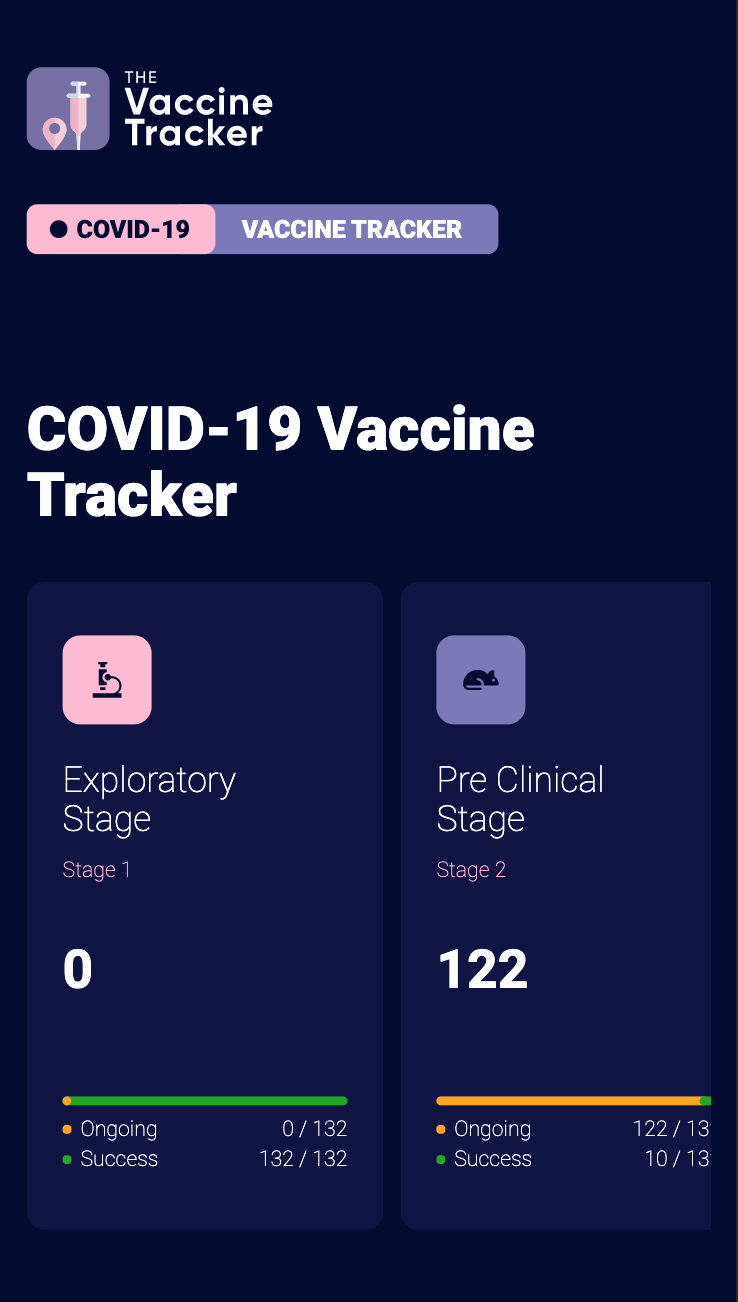Click the Vaccine Tracker syringe logo icon
Screen dimensions: 738x1302
pos(68,108)
